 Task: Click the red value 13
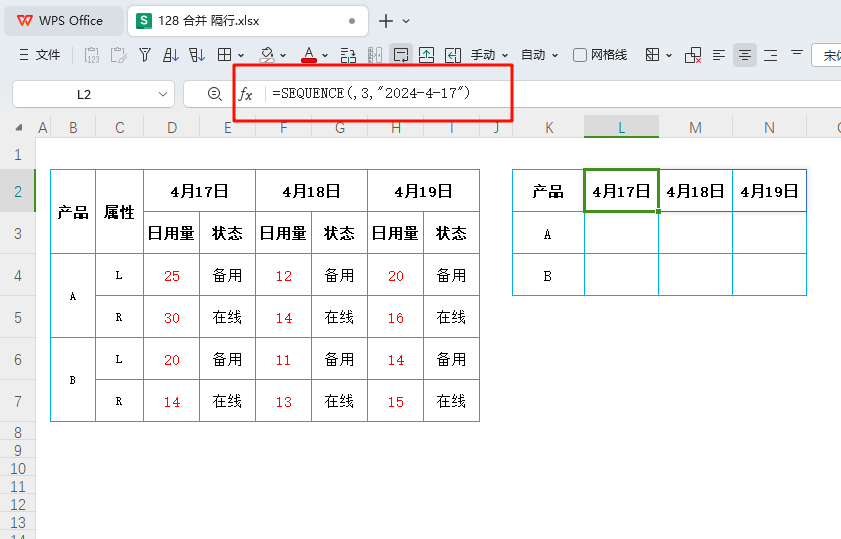[x=284, y=402]
